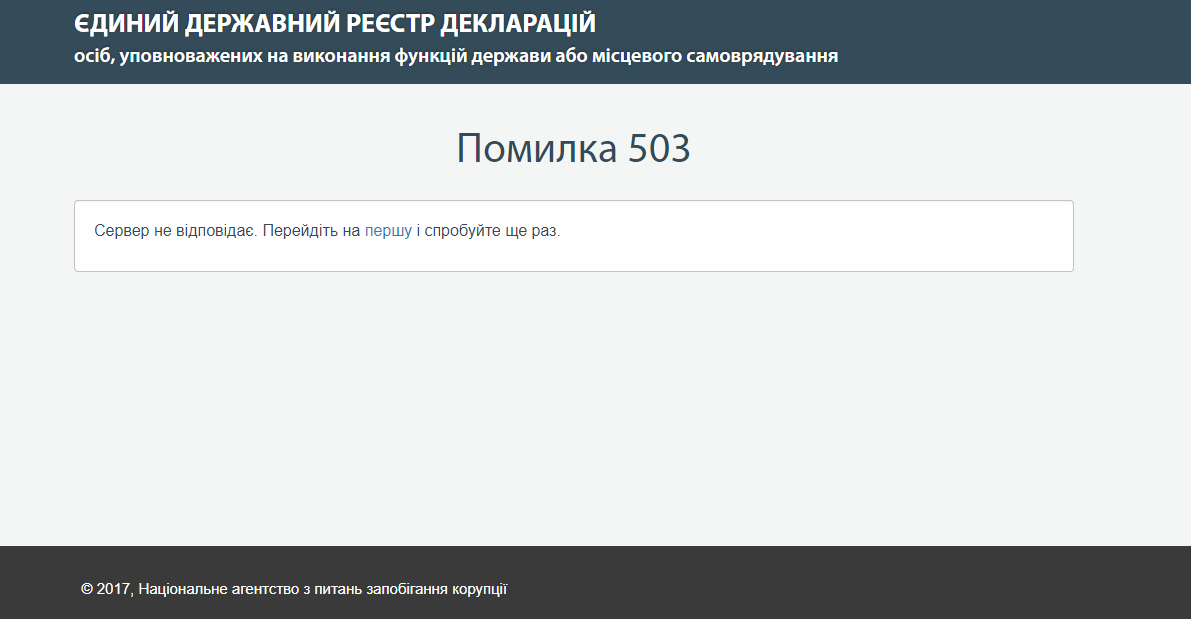Open the "першу" home page link
The width and height of the screenshot is (1191, 619).
pyautogui.click(x=388, y=231)
